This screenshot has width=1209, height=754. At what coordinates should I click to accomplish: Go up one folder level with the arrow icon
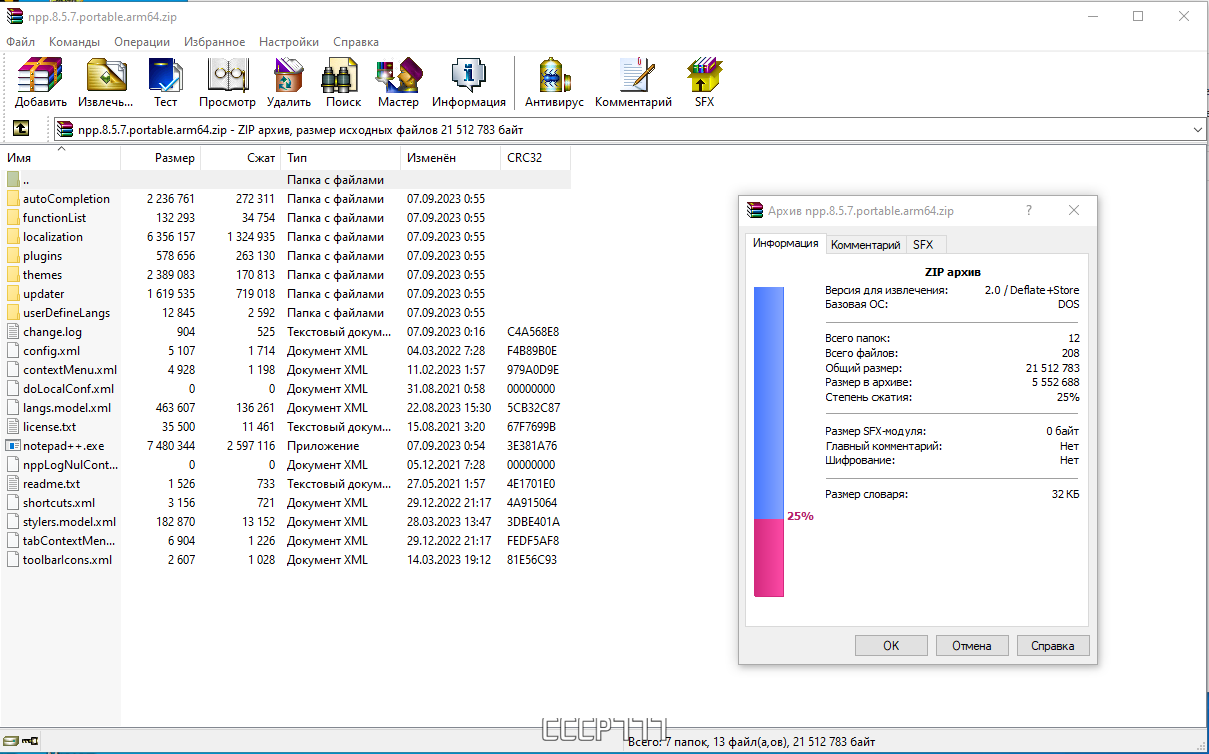point(21,129)
